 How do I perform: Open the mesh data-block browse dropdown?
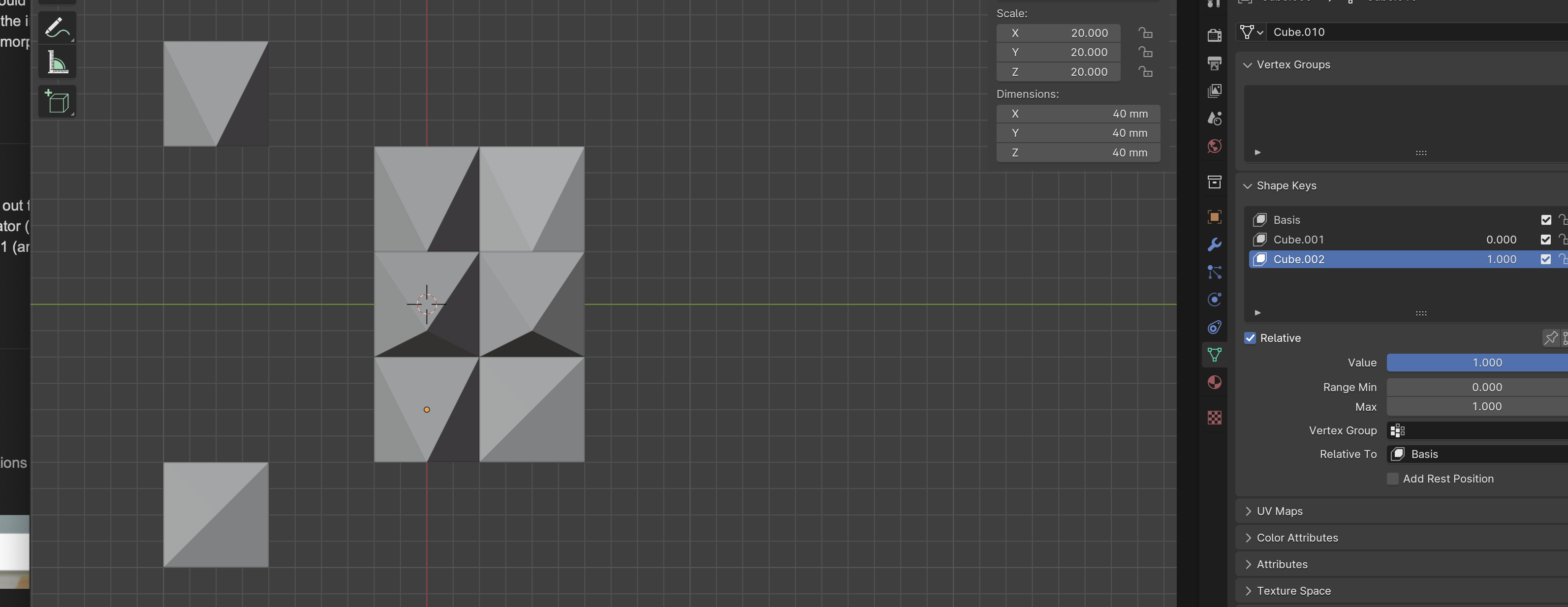point(1252,32)
